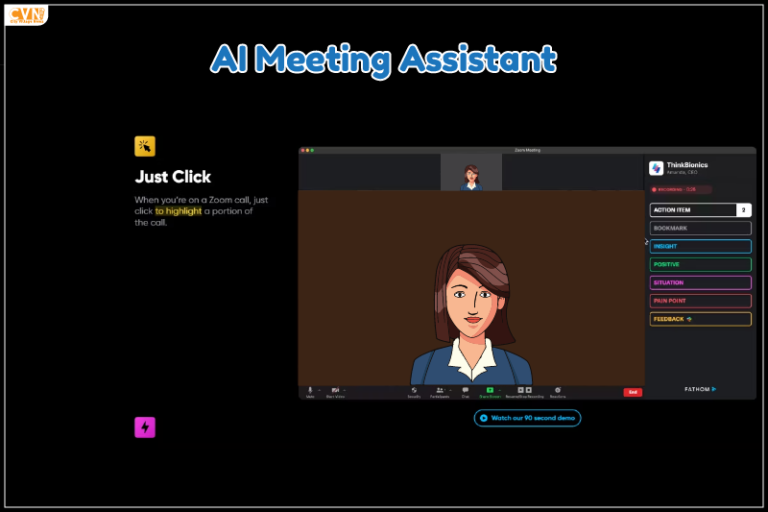Open the Zoom Chat icon
This screenshot has height=512, width=768.
(465, 390)
